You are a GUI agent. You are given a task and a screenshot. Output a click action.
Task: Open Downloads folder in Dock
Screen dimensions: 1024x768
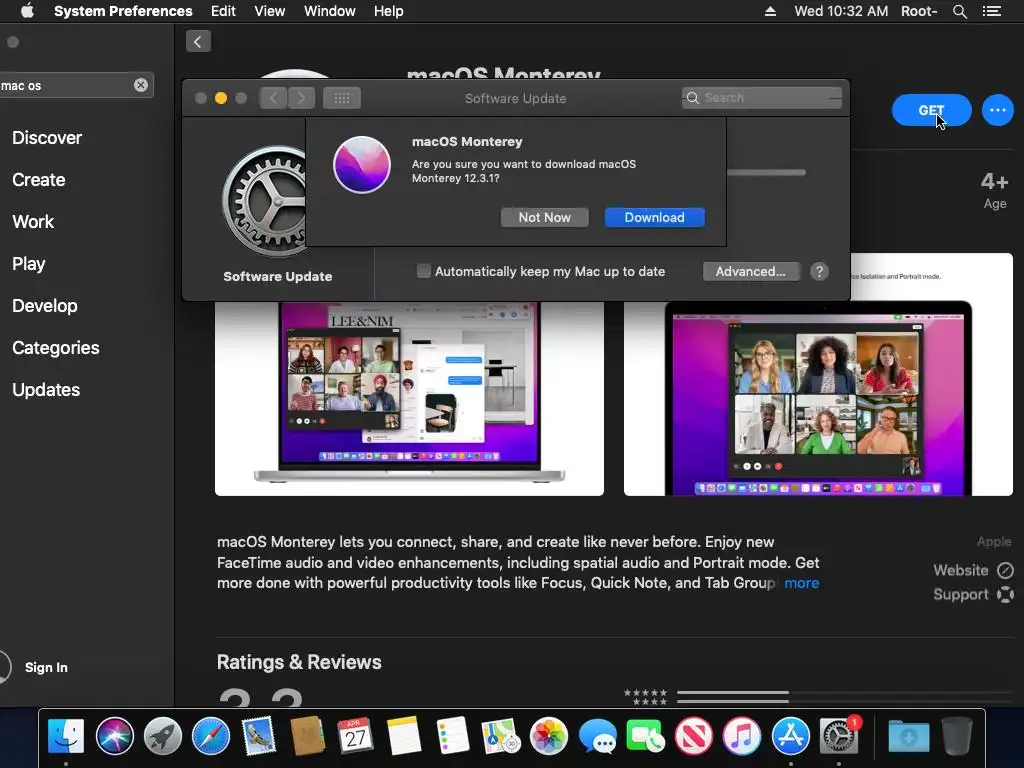[908, 735]
